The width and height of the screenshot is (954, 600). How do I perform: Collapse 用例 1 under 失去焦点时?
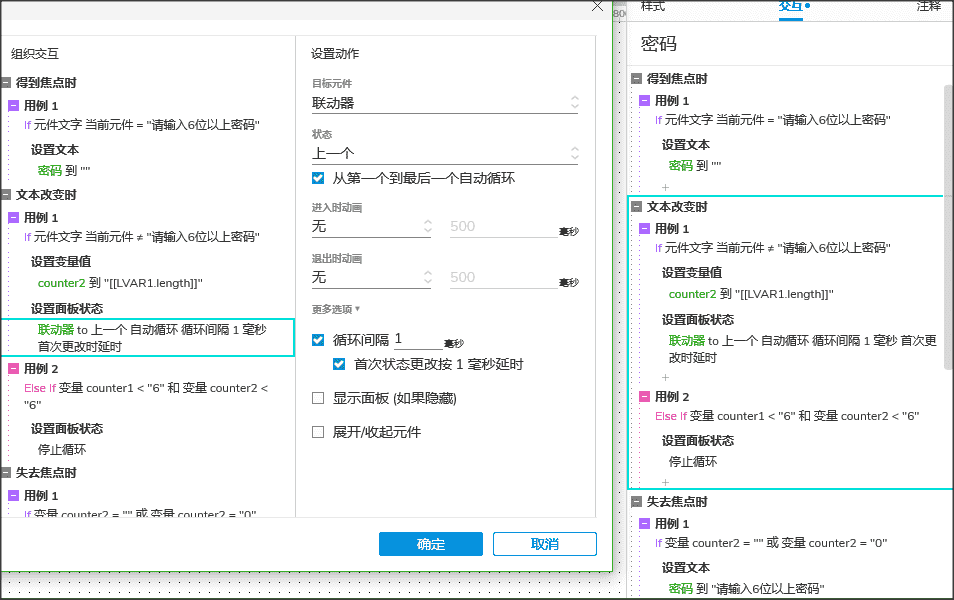tap(646, 522)
